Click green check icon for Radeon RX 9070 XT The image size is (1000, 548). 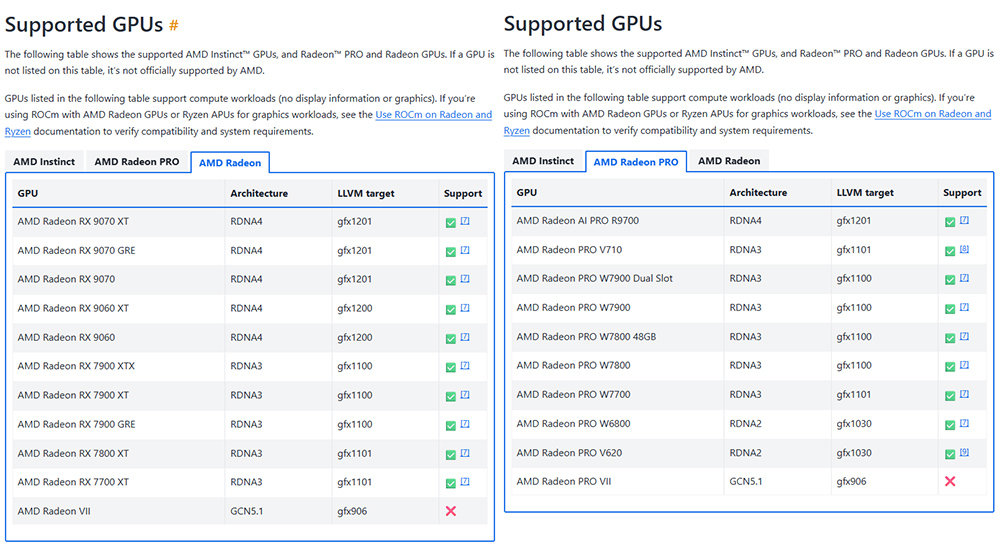tap(450, 222)
